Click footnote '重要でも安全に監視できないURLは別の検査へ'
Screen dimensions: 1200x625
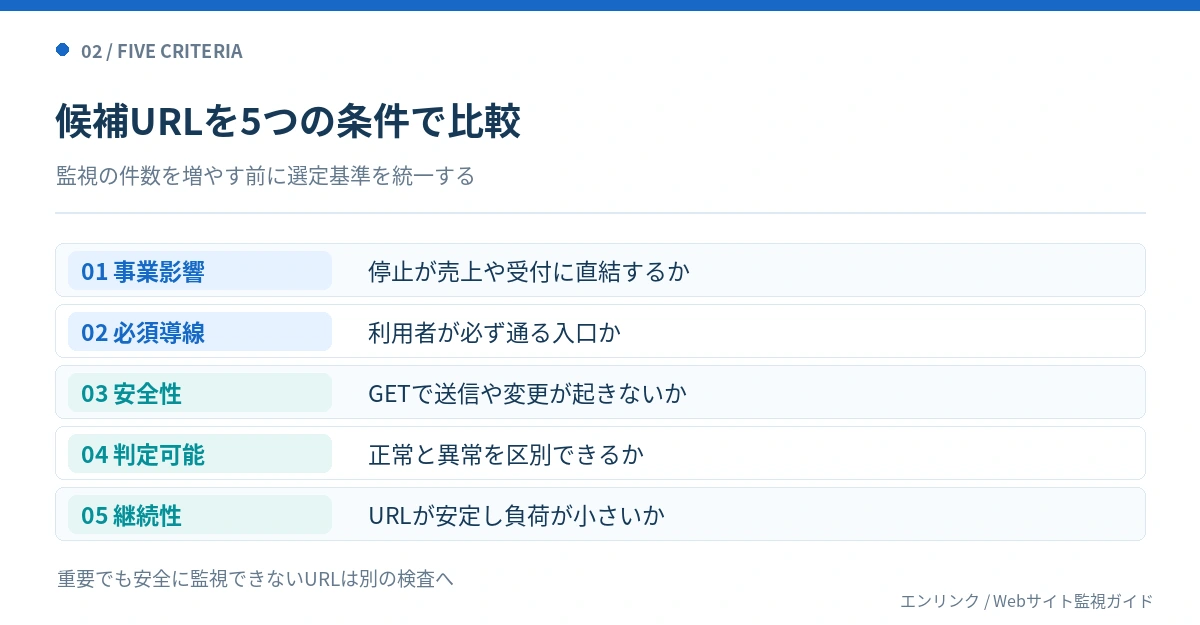pos(256,578)
